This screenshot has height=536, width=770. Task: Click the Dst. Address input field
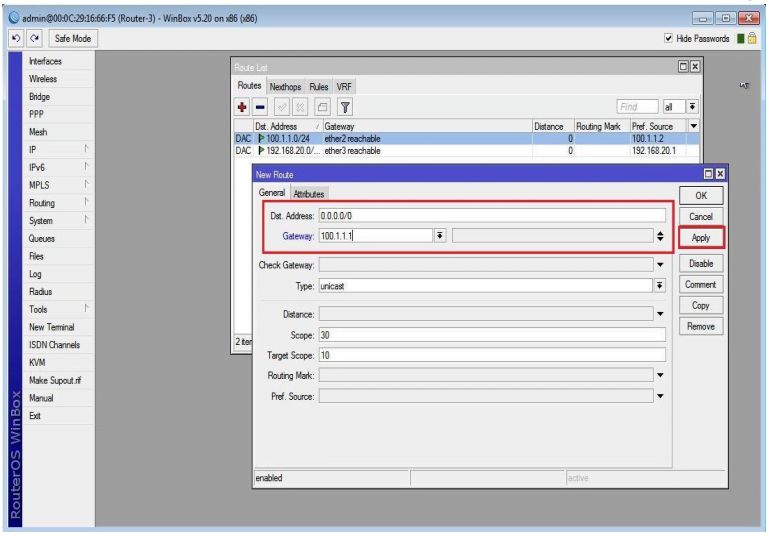[491, 215]
